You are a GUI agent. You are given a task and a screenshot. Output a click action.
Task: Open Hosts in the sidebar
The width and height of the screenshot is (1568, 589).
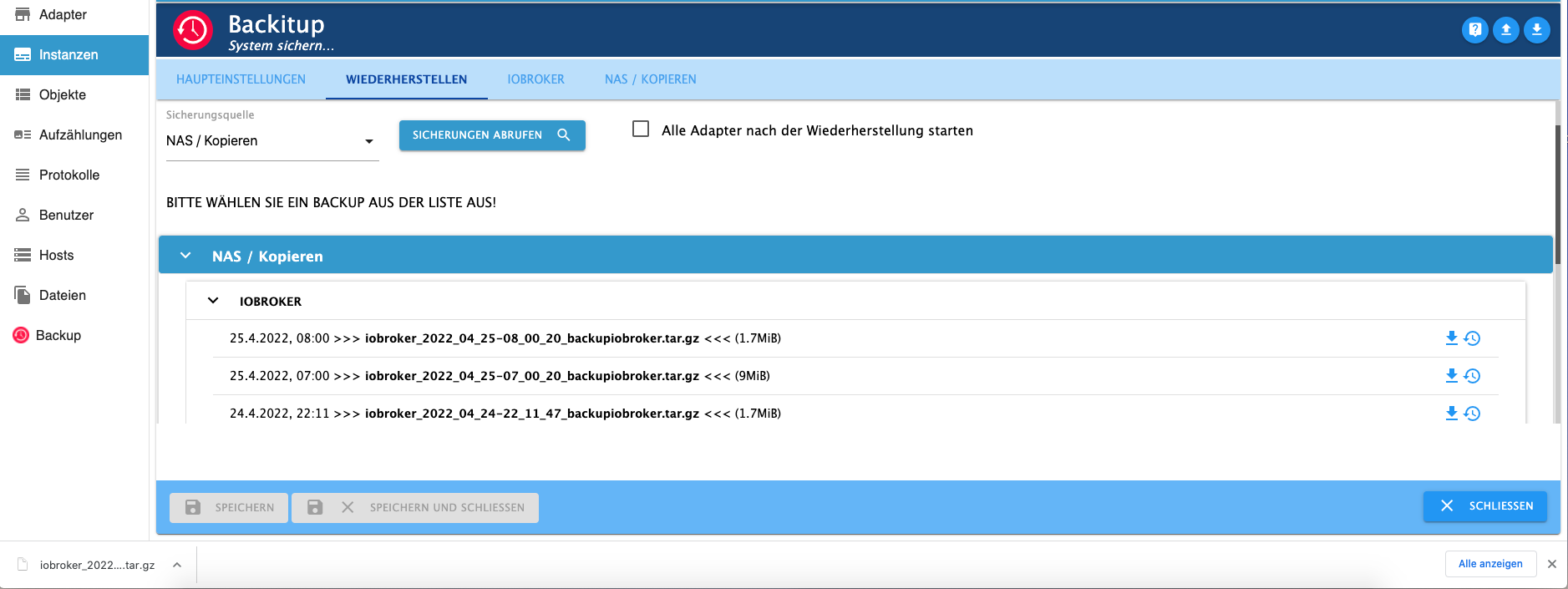point(74,256)
